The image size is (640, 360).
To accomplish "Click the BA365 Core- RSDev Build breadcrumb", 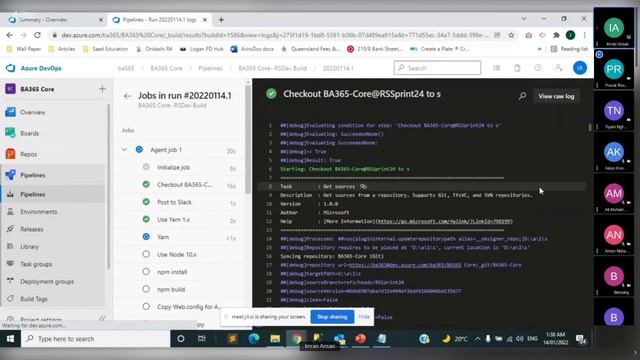I will pos(272,68).
